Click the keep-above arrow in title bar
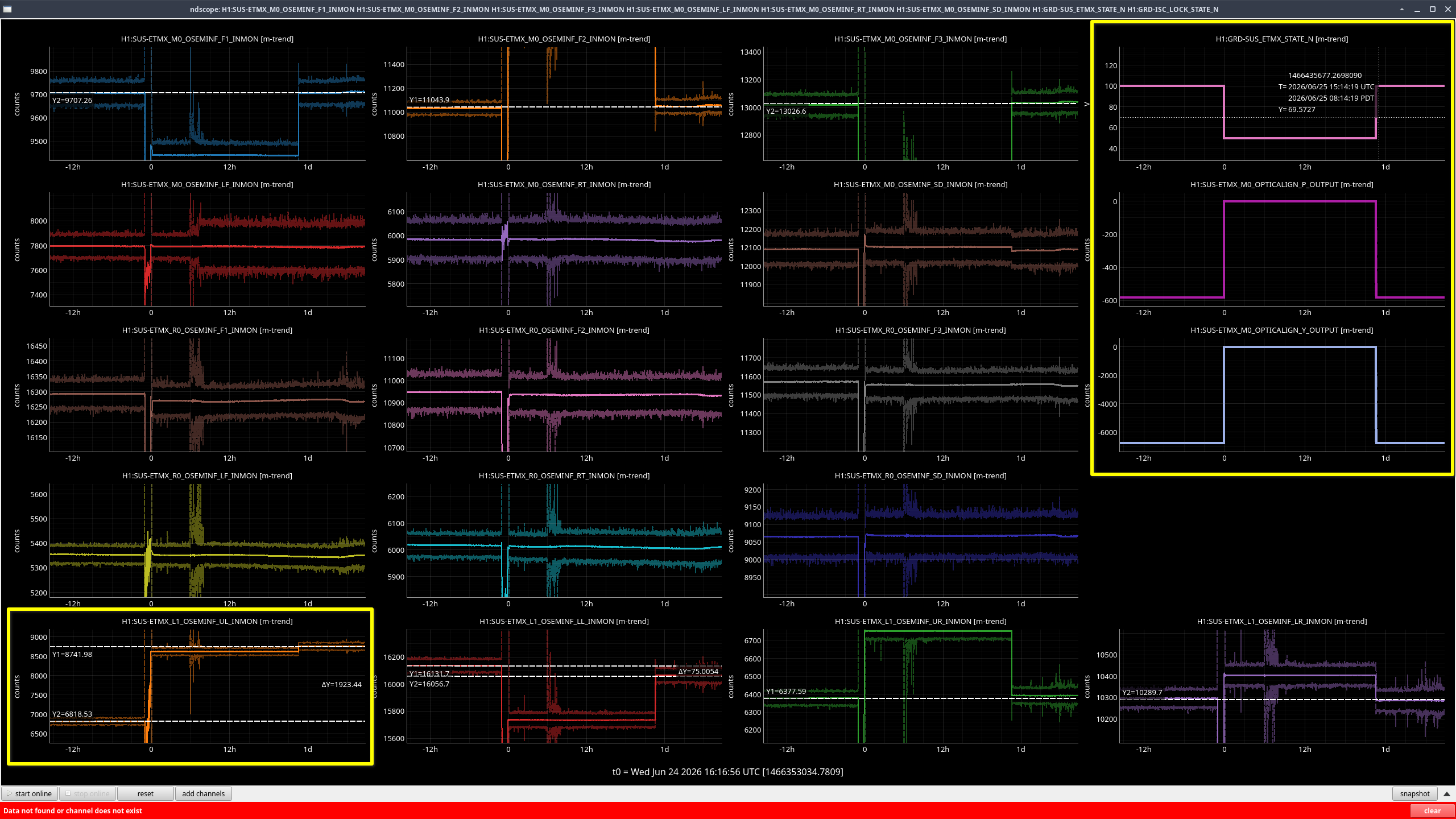This screenshot has height=819, width=1456. (x=1402, y=9)
